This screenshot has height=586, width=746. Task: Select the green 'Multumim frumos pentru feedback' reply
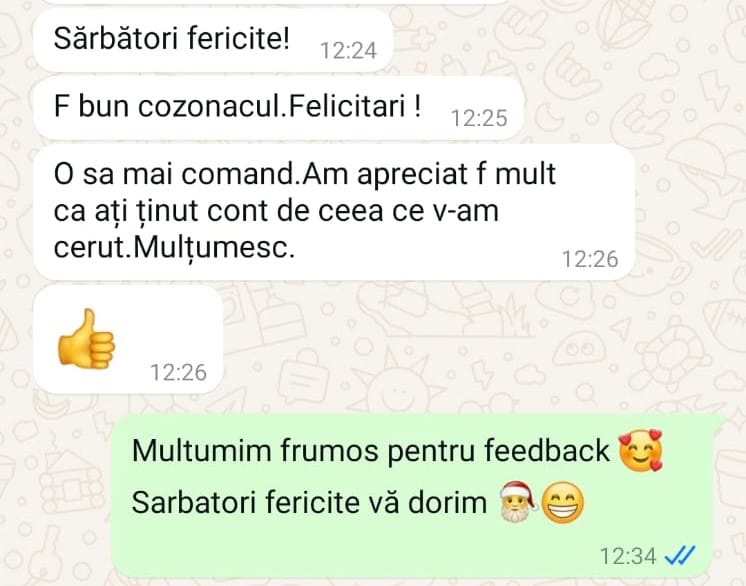click(x=412, y=496)
